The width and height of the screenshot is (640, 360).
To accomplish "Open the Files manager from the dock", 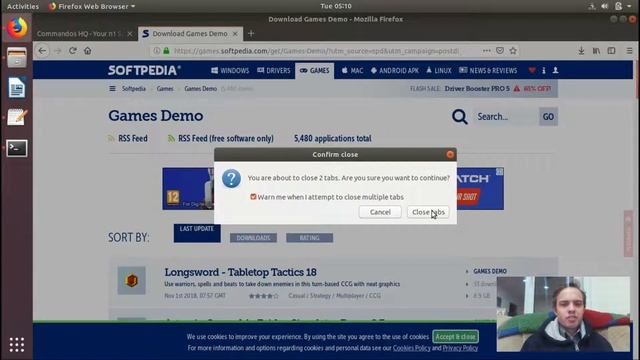I will (17, 57).
